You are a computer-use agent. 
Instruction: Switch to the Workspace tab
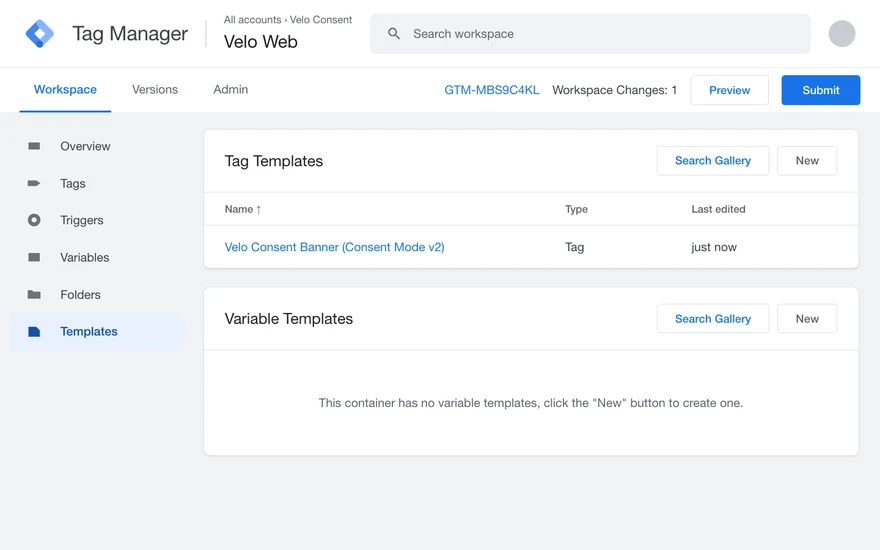point(65,89)
